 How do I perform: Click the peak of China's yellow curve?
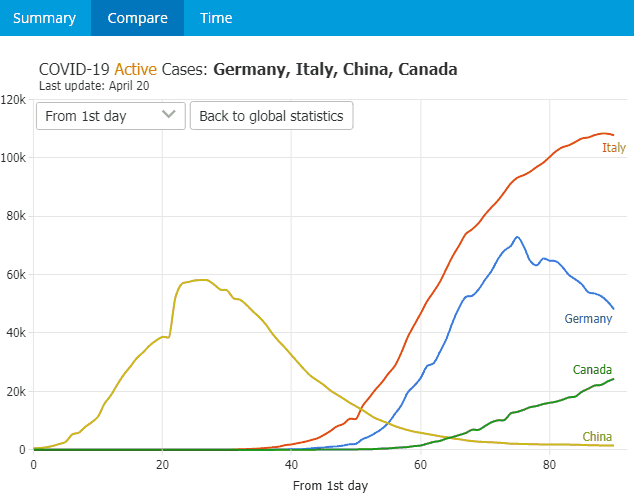(203, 280)
